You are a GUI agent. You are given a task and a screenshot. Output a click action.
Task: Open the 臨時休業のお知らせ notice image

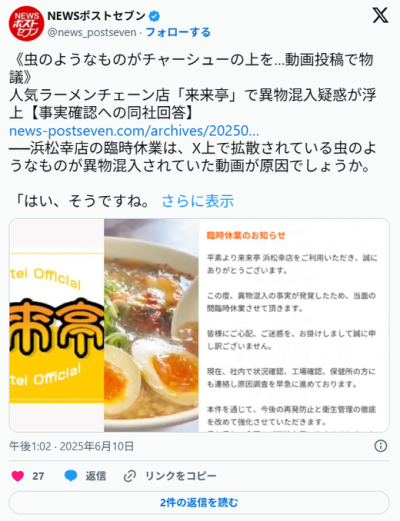pos(294,325)
